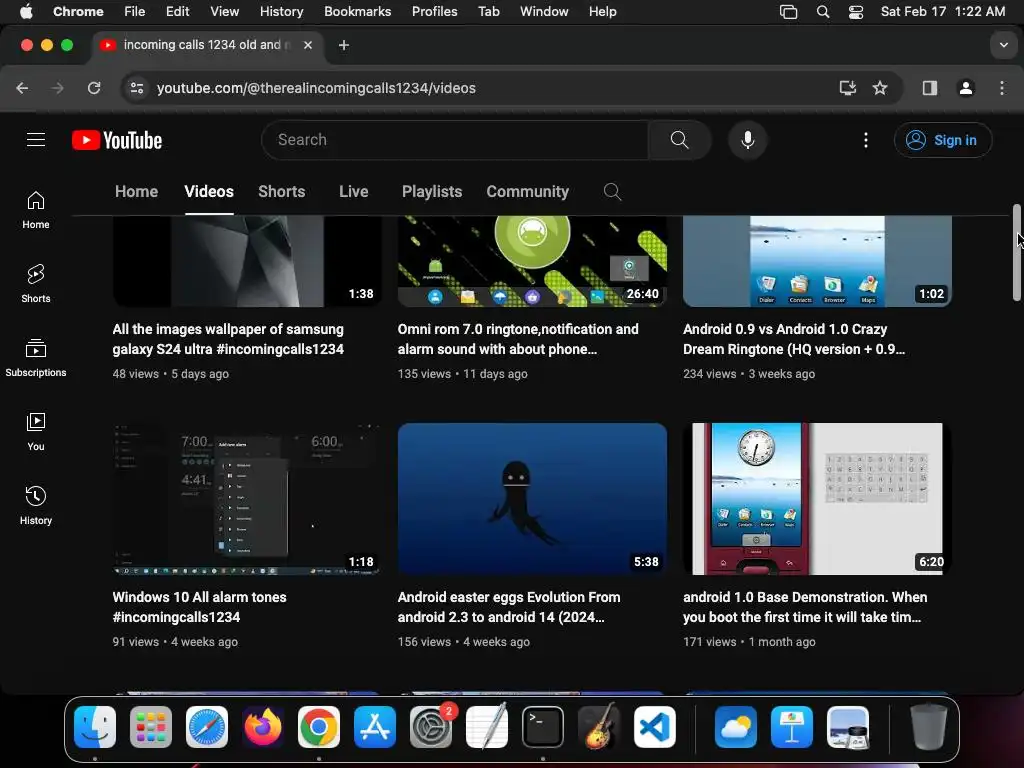
Task: Open Android easter eggs Evolution video title
Action: 509,607
